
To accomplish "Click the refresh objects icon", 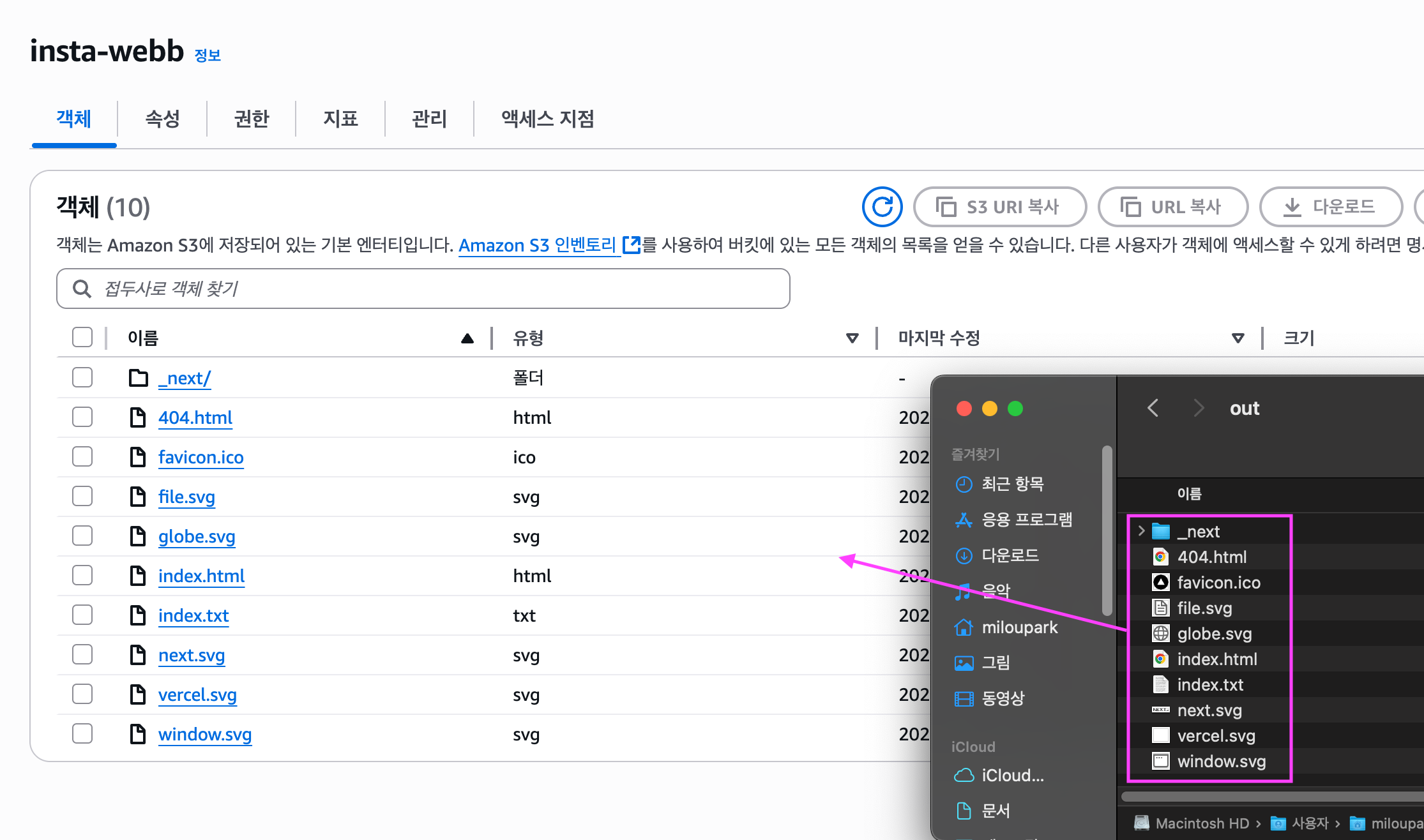I will click(882, 206).
